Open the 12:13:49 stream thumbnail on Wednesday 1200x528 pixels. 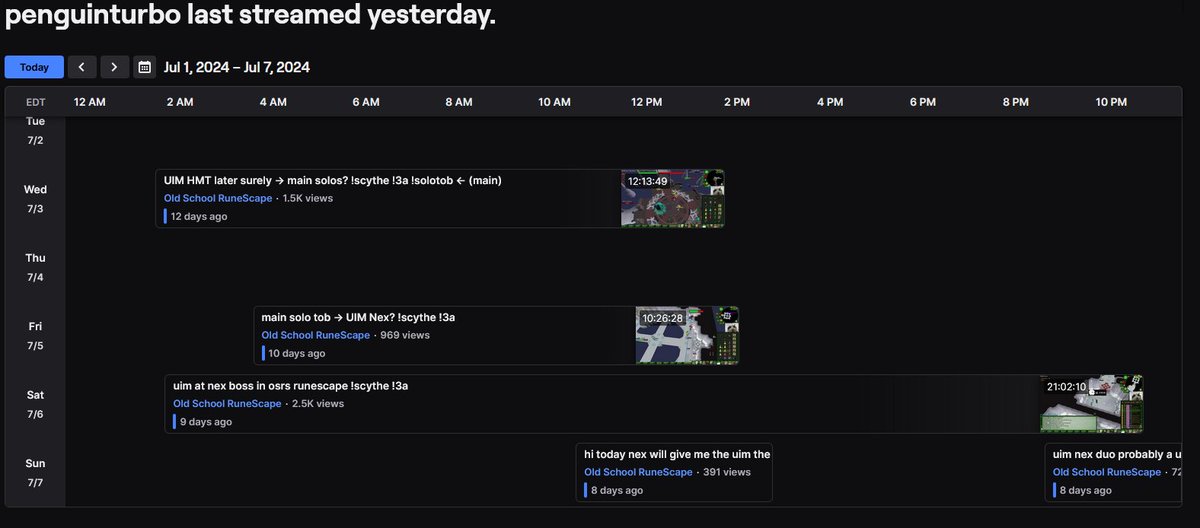[x=672, y=198]
